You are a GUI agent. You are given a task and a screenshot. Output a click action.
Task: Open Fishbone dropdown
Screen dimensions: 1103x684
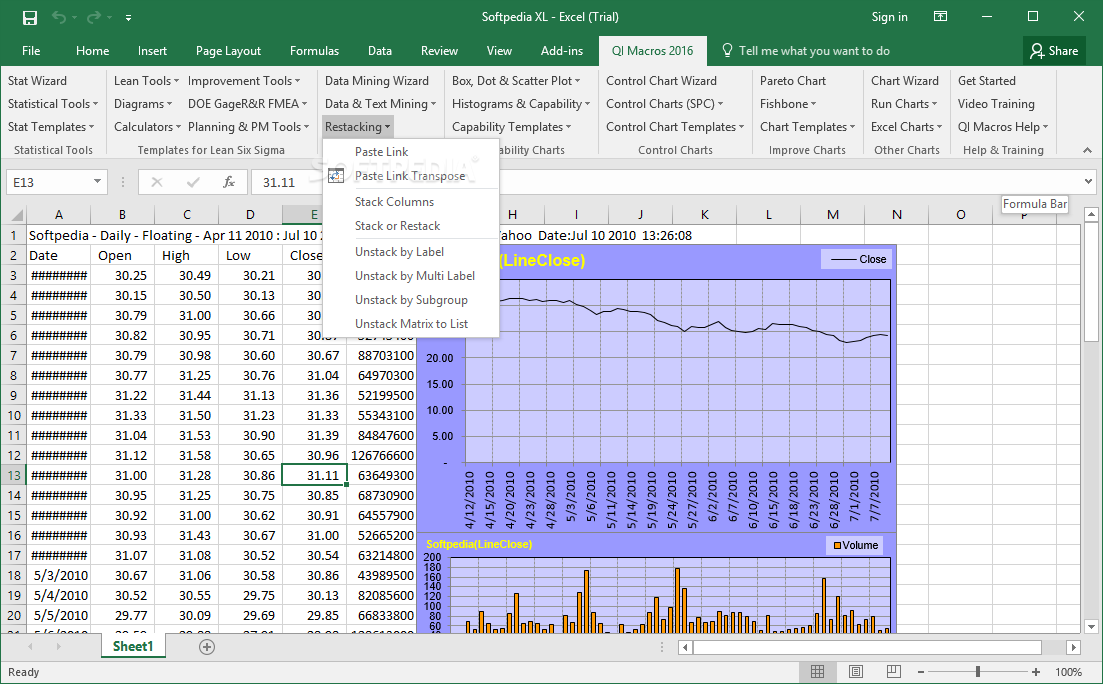pyautogui.click(x=788, y=103)
